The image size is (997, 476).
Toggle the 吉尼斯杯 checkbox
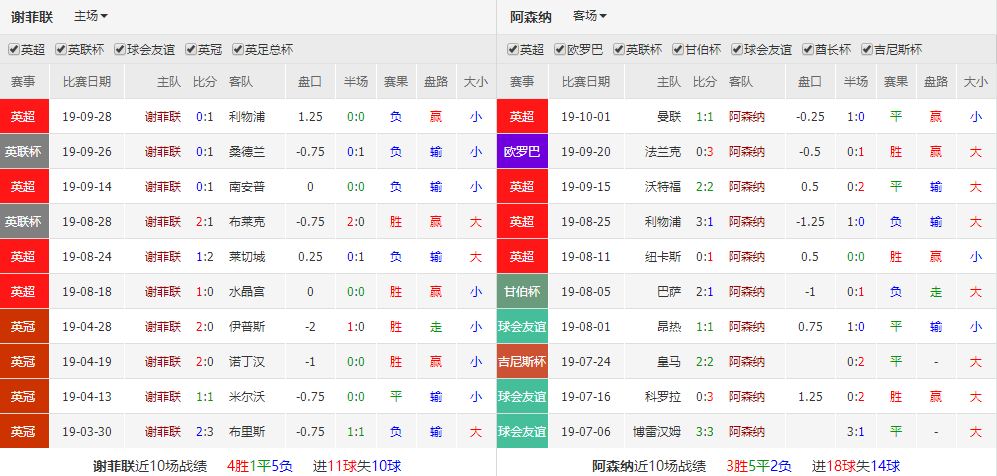pyautogui.click(x=867, y=50)
